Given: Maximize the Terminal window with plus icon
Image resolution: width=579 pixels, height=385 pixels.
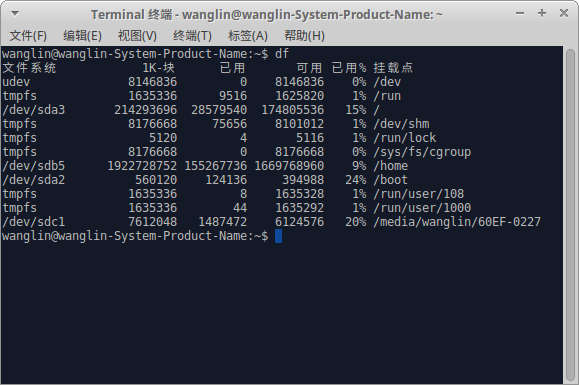Looking at the screenshot, I should [x=542, y=13].
